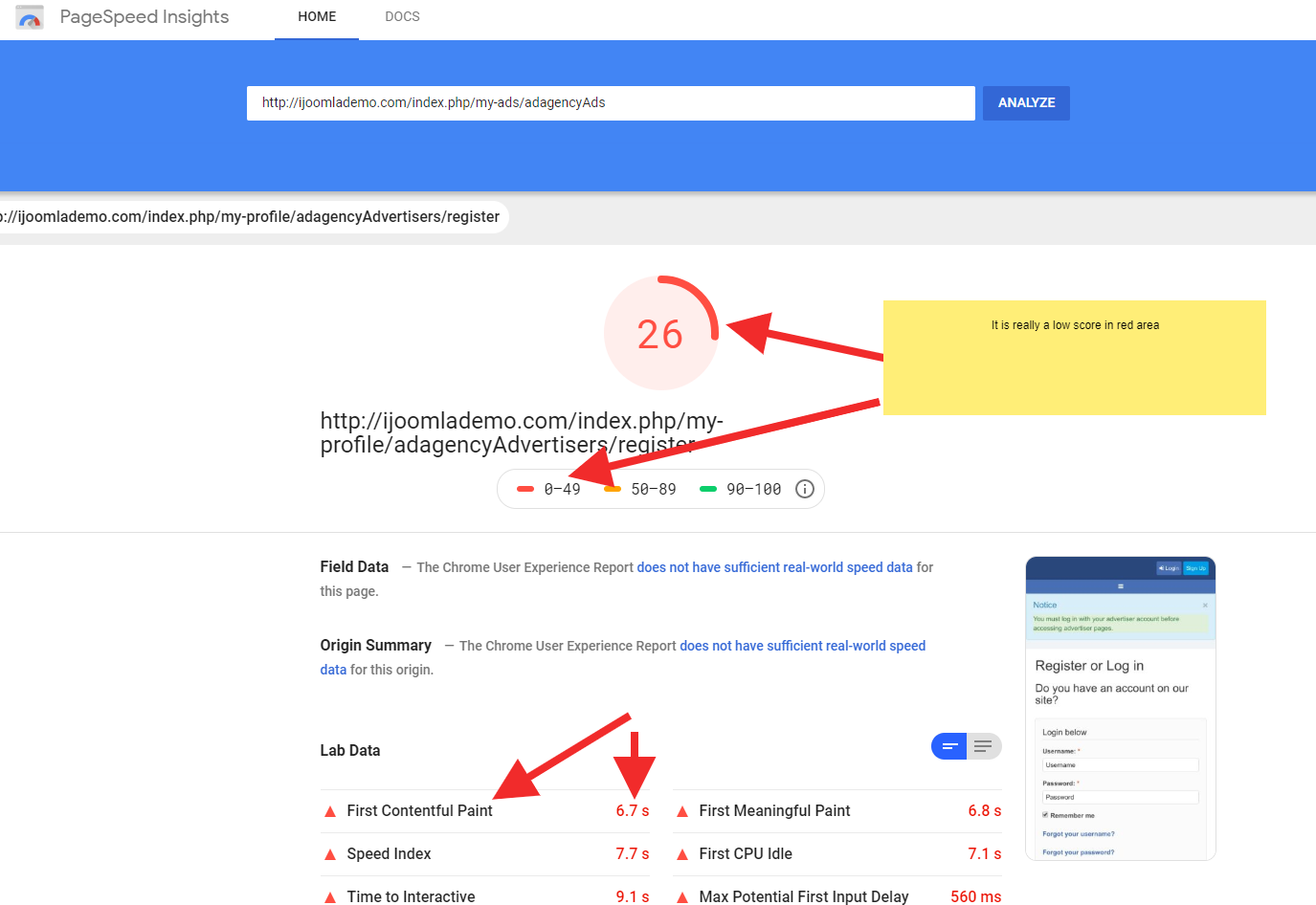The height and width of the screenshot is (905, 1316).
Task: Click the info icon beside the score legend
Action: (805, 489)
